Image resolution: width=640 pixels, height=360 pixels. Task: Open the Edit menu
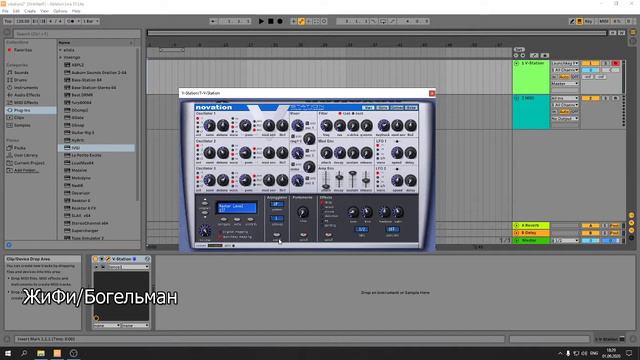point(16,11)
